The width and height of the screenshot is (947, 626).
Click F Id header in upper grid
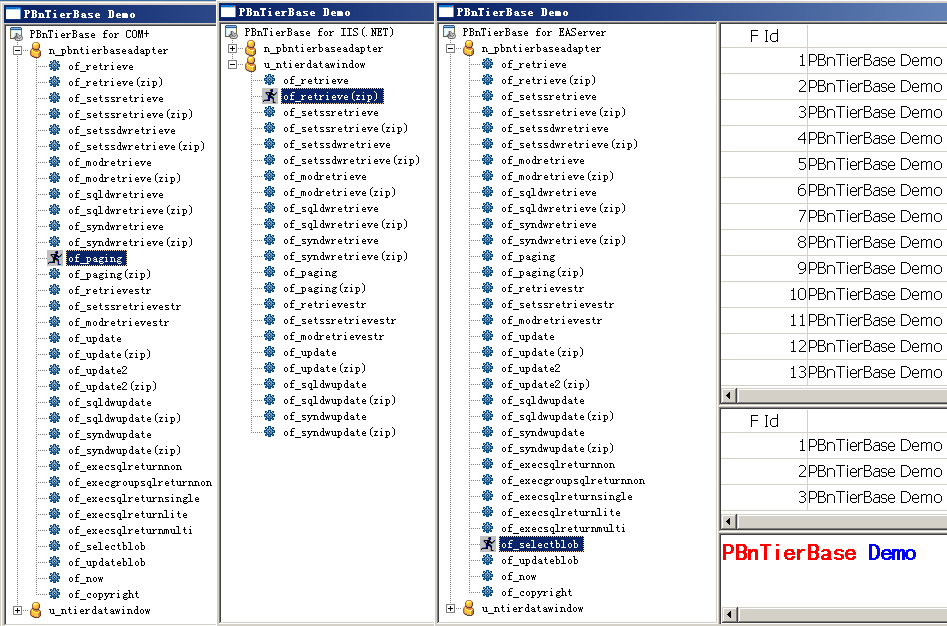(x=764, y=36)
